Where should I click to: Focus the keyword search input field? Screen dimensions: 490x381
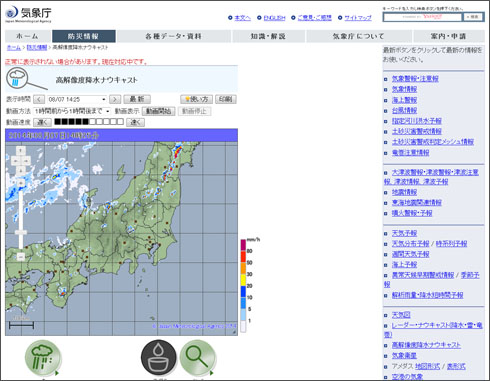(x=423, y=17)
